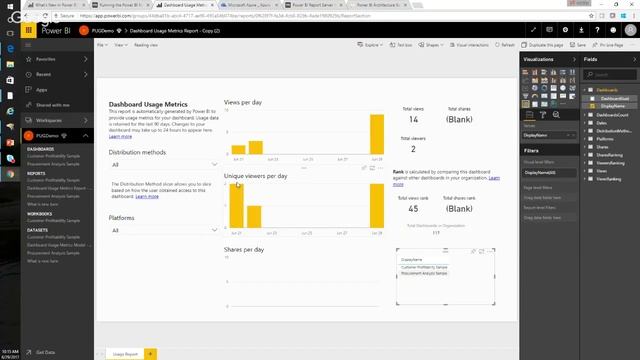640x360 pixels.
Task: Click Get Data at the bottom left
Action: click(45, 352)
